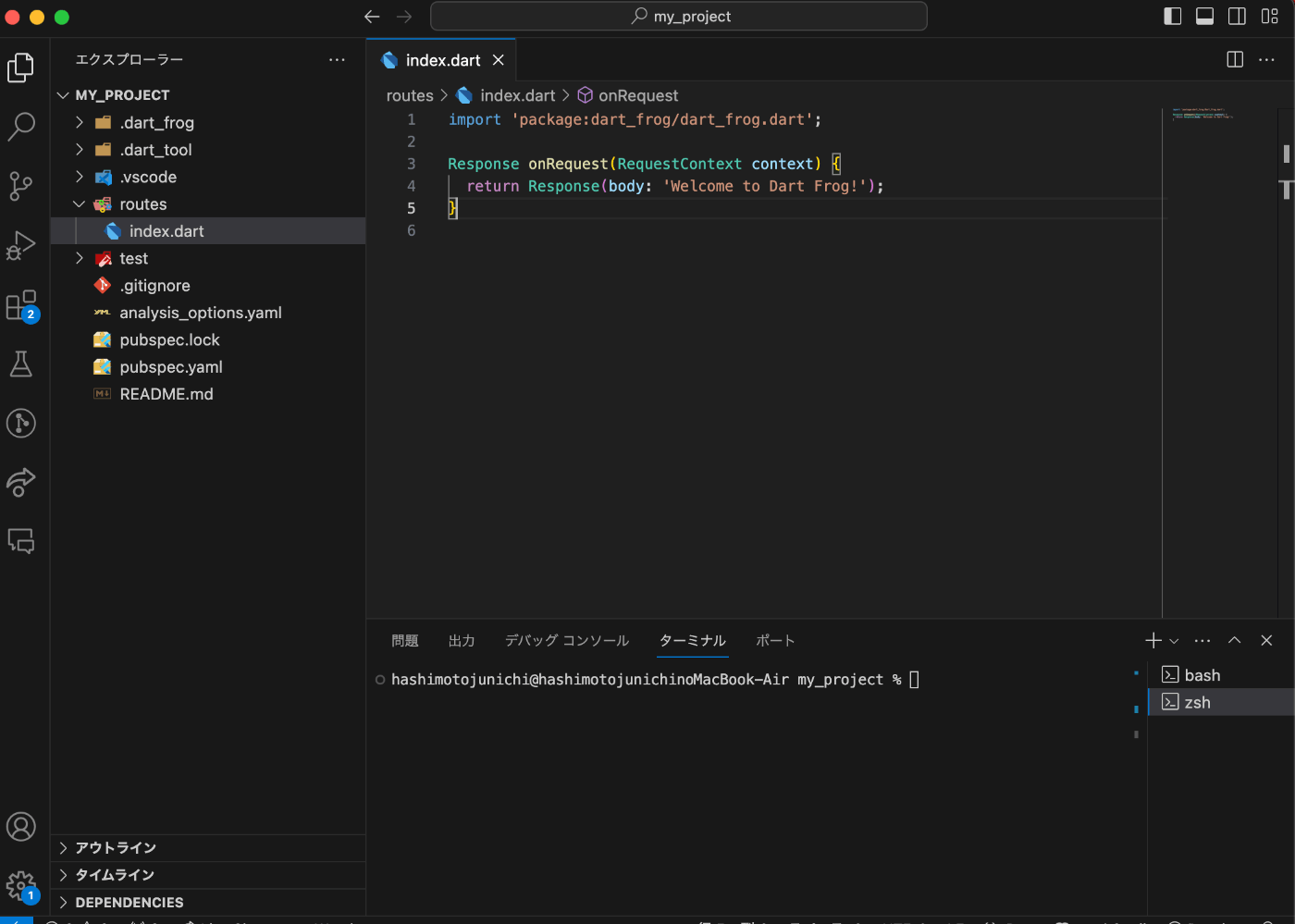Open the Extensions view

pyautogui.click(x=21, y=305)
